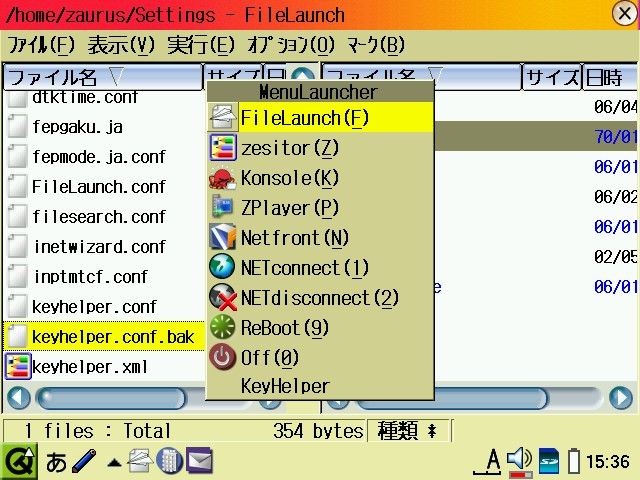Expand the input method selector arrow
Viewport: 640px width, 480px height.
click(x=114, y=463)
